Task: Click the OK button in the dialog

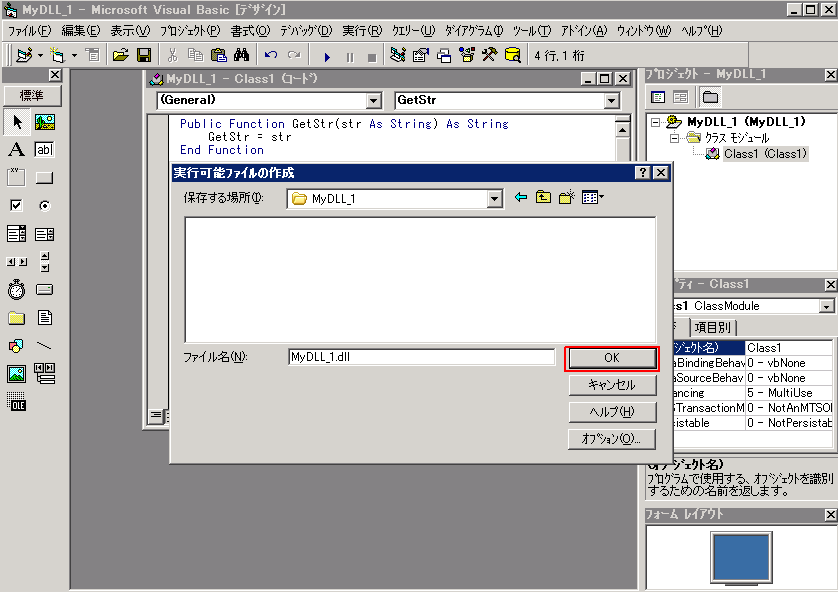Action: (612, 357)
